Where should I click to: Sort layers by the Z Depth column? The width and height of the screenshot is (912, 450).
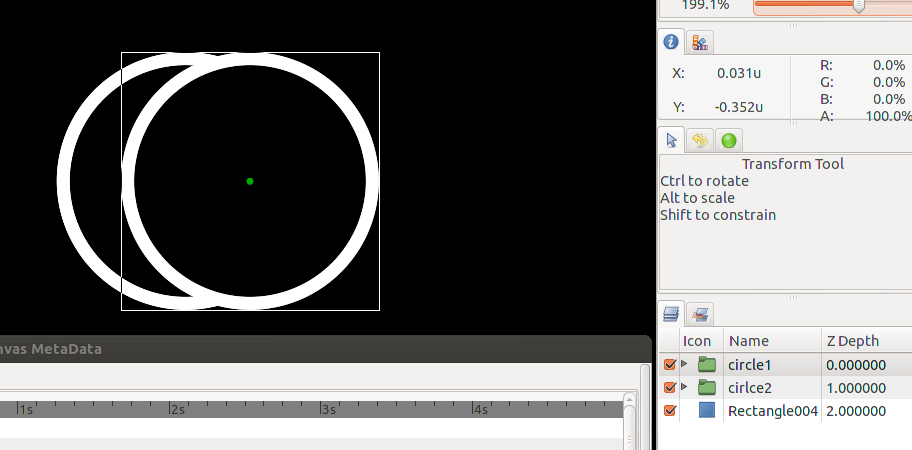pyautogui.click(x=867, y=341)
